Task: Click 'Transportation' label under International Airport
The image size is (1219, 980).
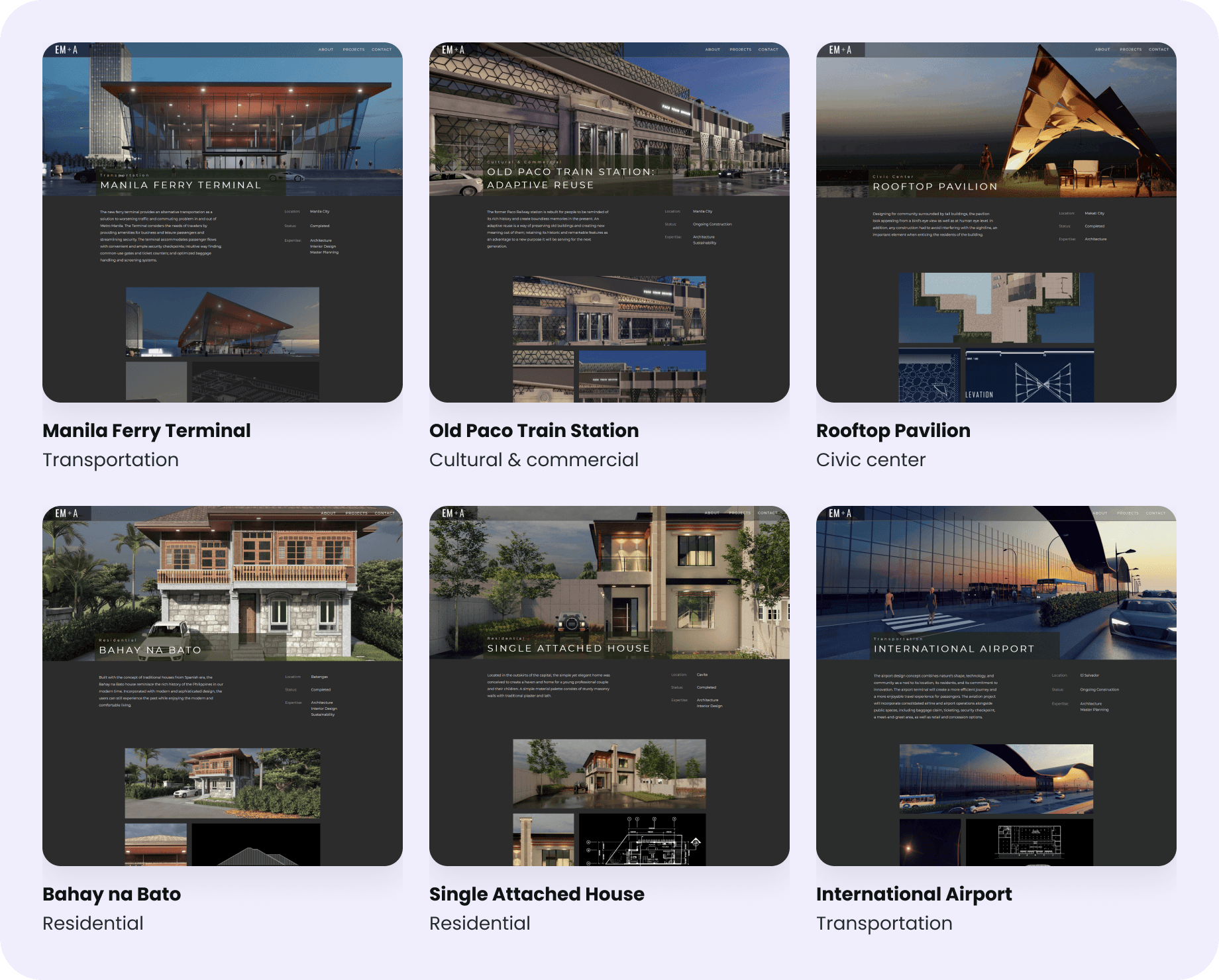Action: coord(884,923)
